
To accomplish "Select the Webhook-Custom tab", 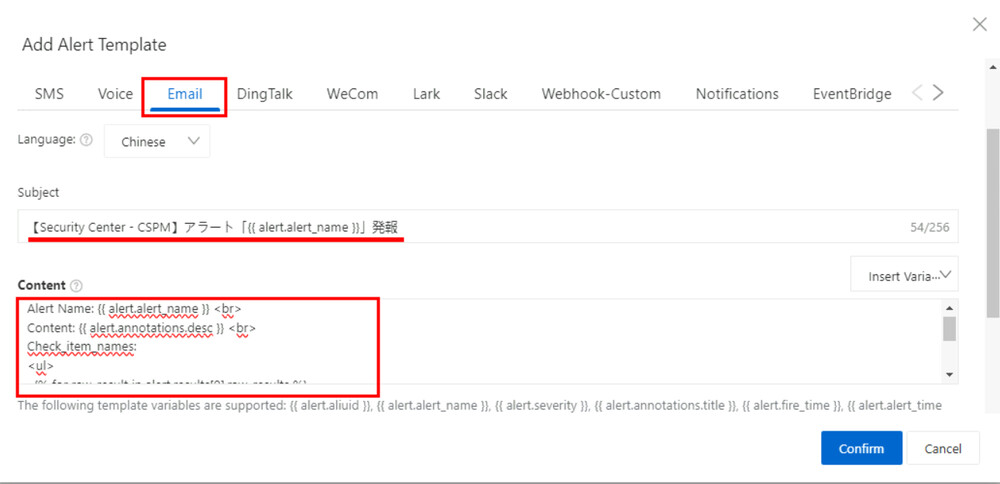I will pyautogui.click(x=601, y=94).
